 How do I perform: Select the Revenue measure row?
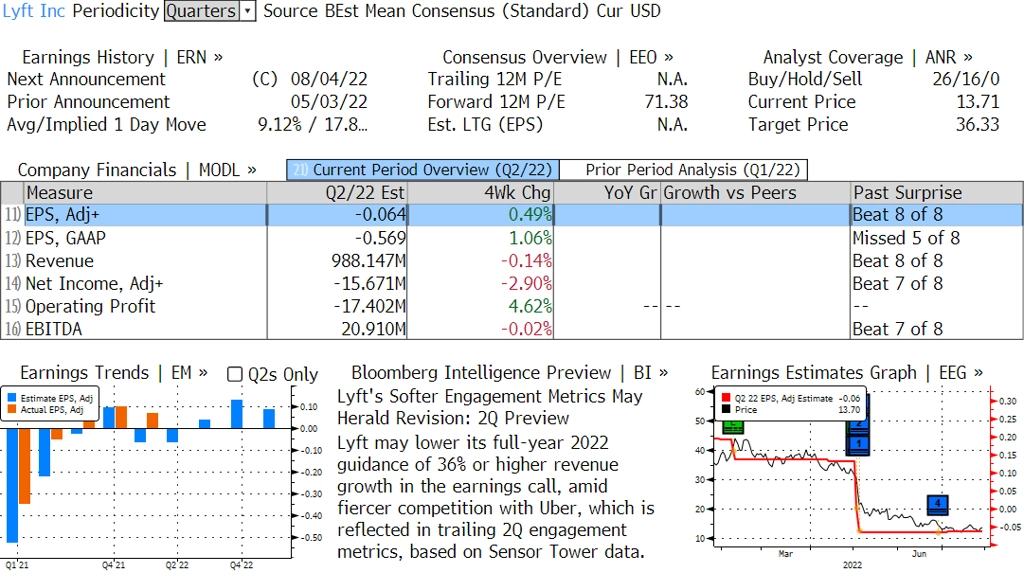pos(512,261)
